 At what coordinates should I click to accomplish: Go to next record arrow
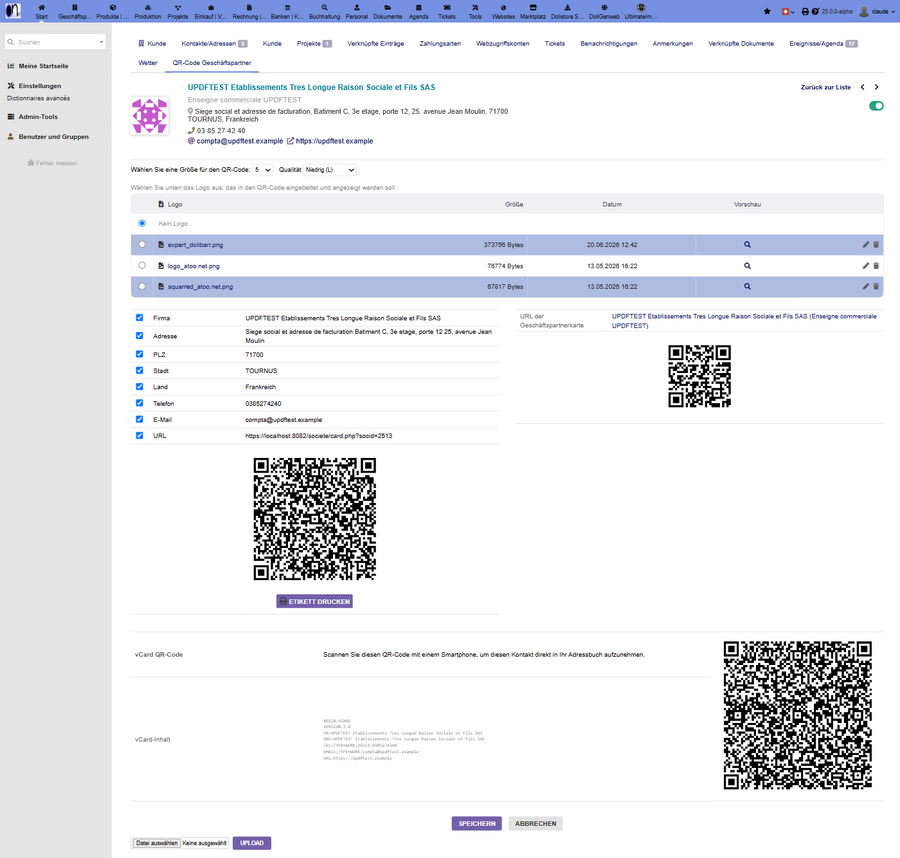click(876, 87)
